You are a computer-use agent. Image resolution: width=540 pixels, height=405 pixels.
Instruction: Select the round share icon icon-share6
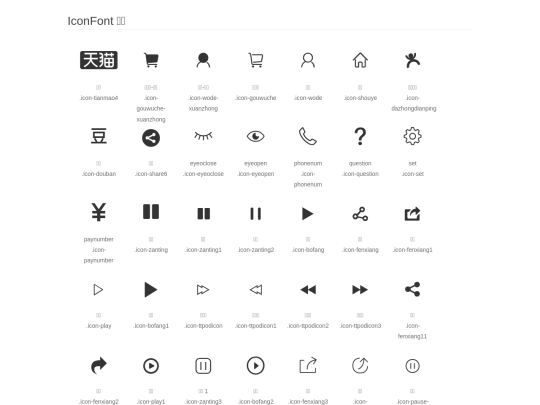click(151, 138)
